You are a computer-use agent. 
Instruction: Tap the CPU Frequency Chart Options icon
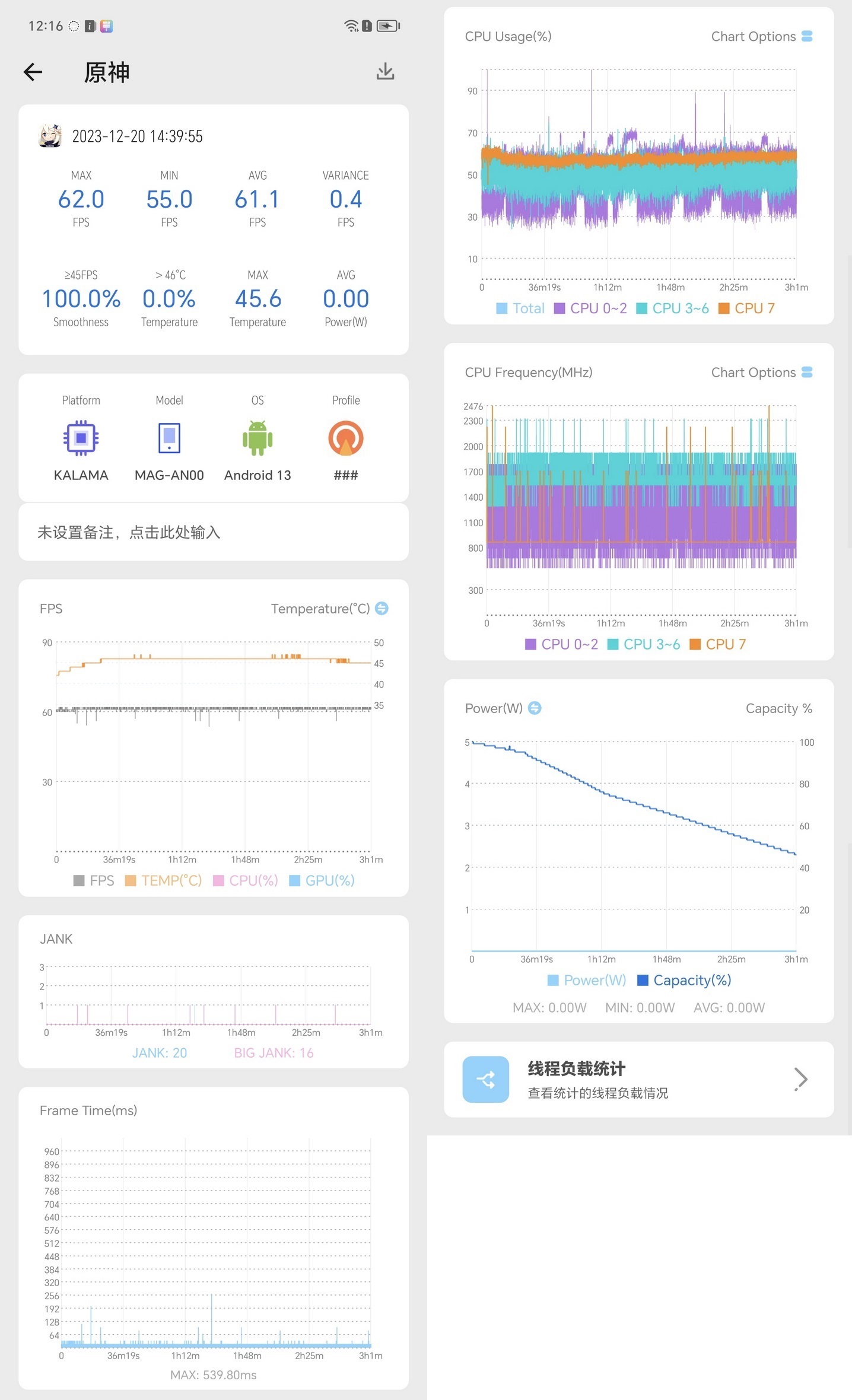(x=807, y=373)
